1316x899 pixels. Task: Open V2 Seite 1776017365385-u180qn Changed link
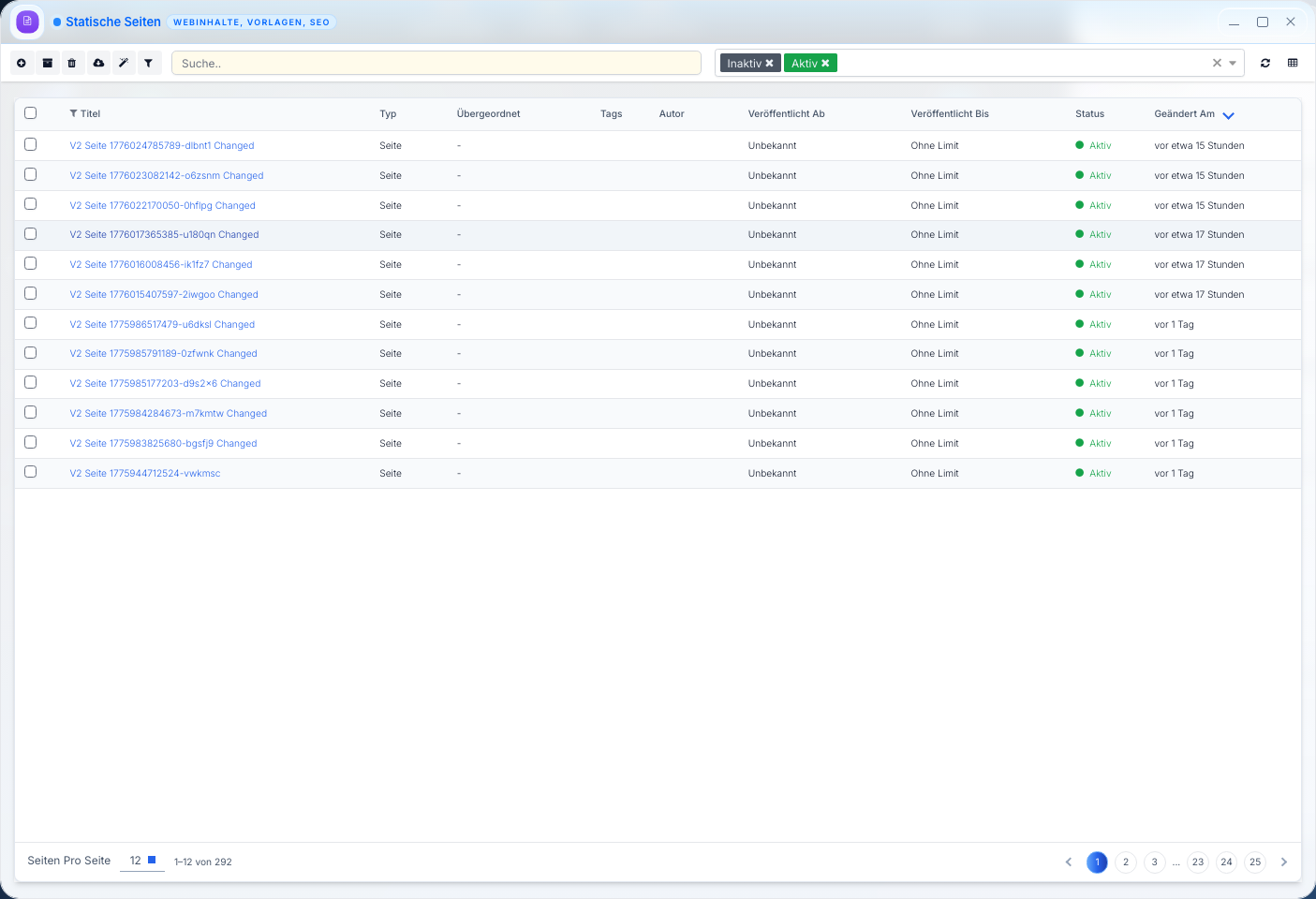(x=164, y=235)
